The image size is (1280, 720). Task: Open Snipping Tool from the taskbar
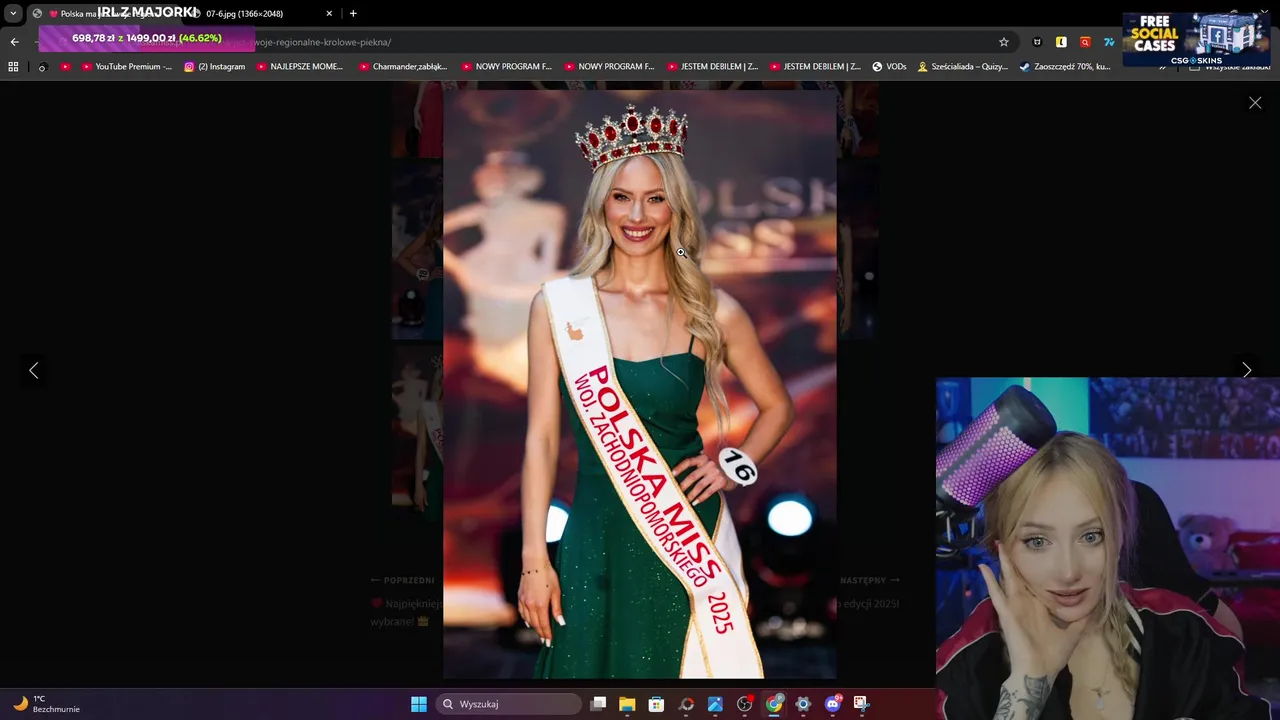[x=861, y=704]
